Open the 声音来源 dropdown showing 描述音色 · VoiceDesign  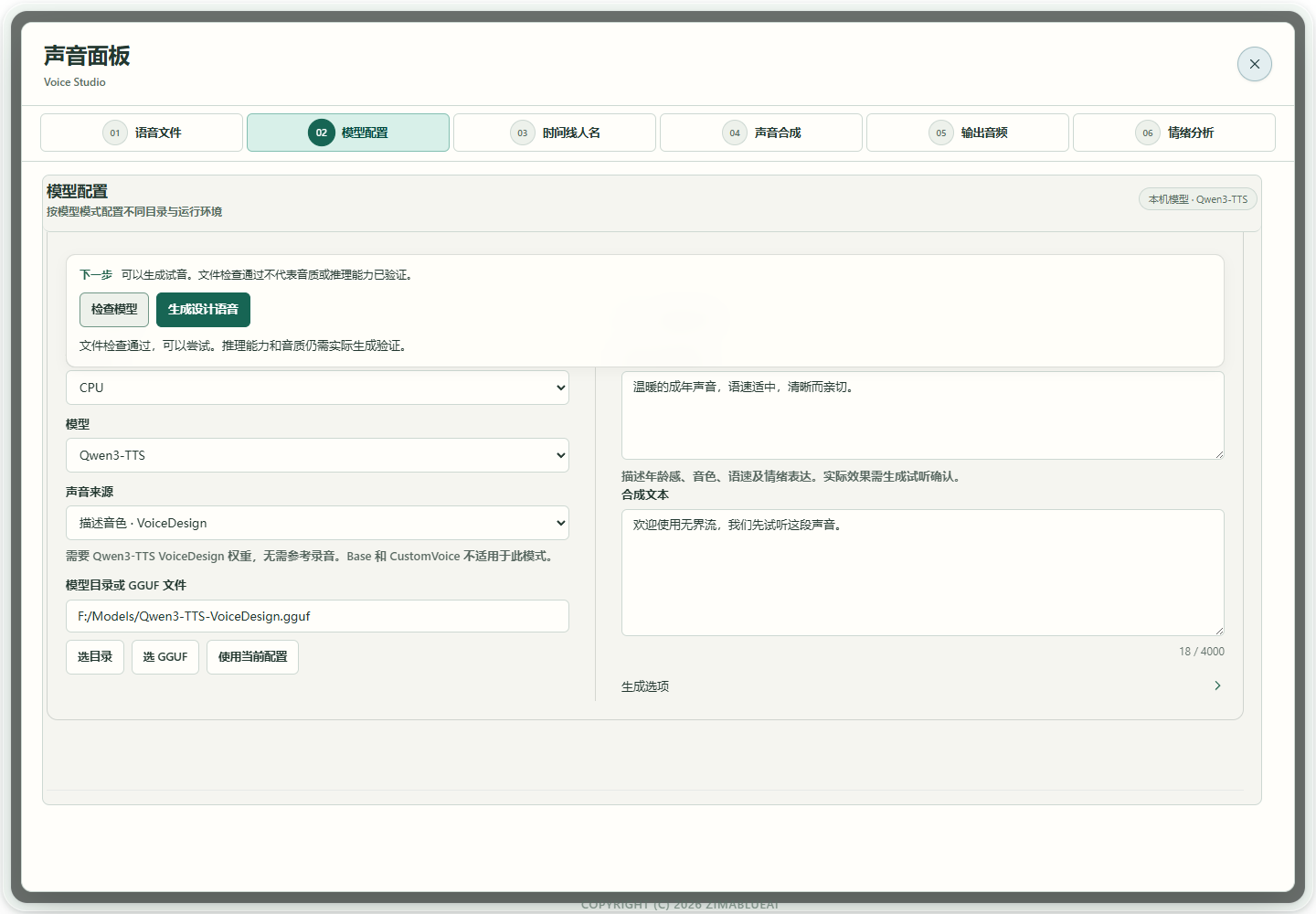click(x=317, y=523)
